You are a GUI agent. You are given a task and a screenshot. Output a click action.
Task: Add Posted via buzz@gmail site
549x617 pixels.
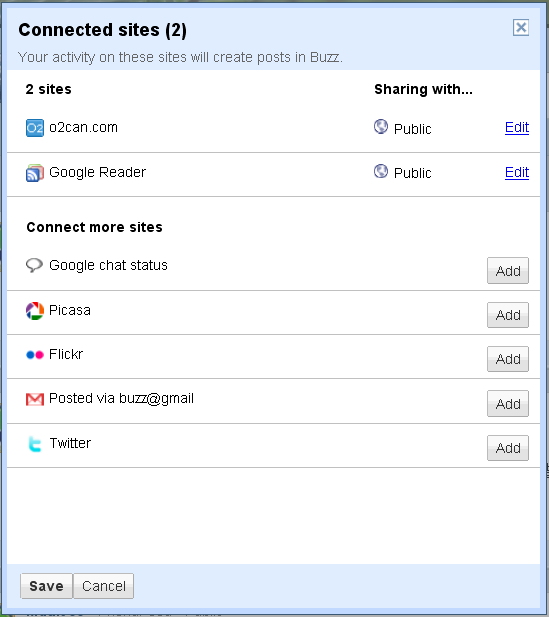tap(508, 403)
